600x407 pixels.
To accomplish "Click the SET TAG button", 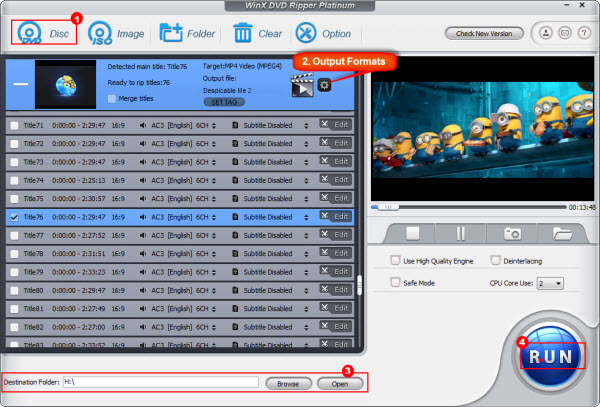I will click(x=224, y=102).
